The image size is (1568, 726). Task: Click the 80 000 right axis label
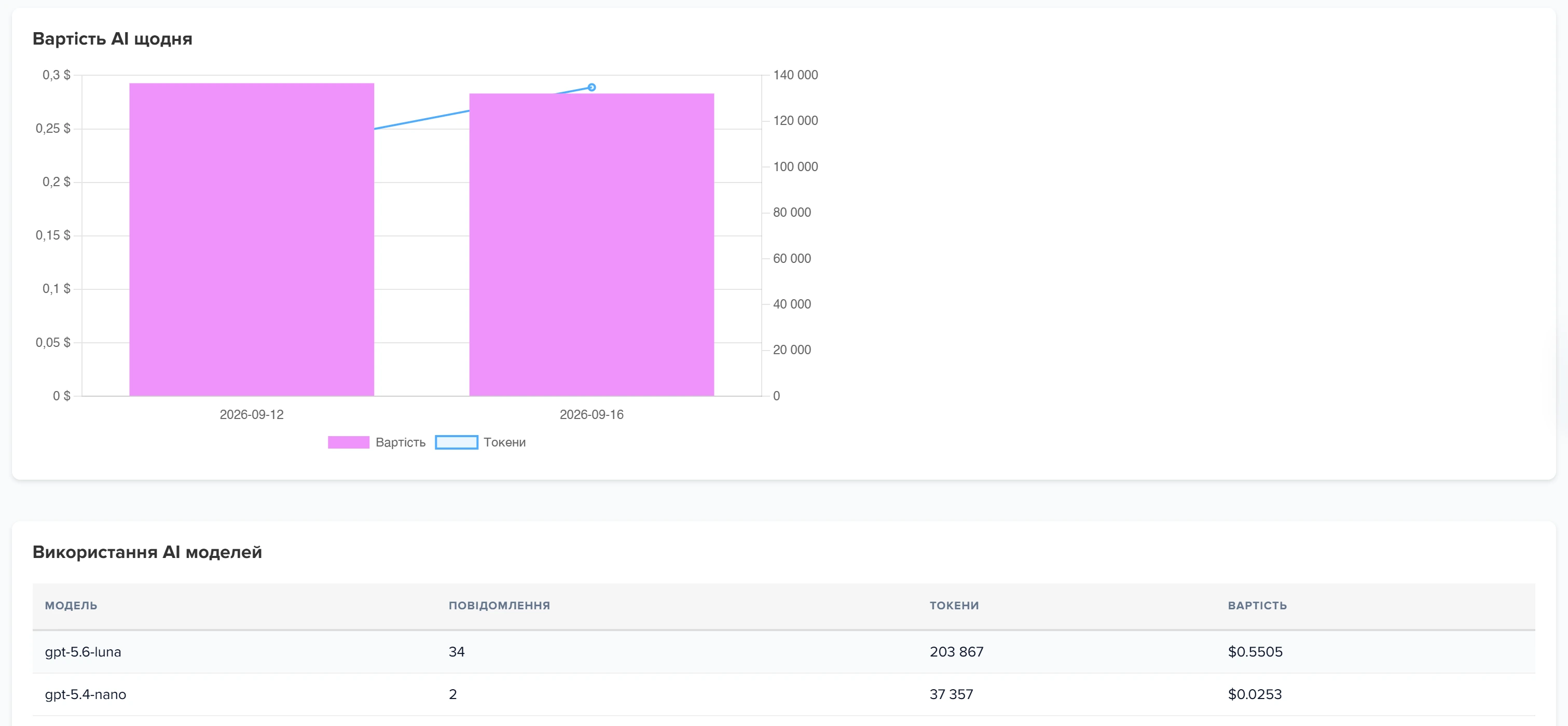791,213
